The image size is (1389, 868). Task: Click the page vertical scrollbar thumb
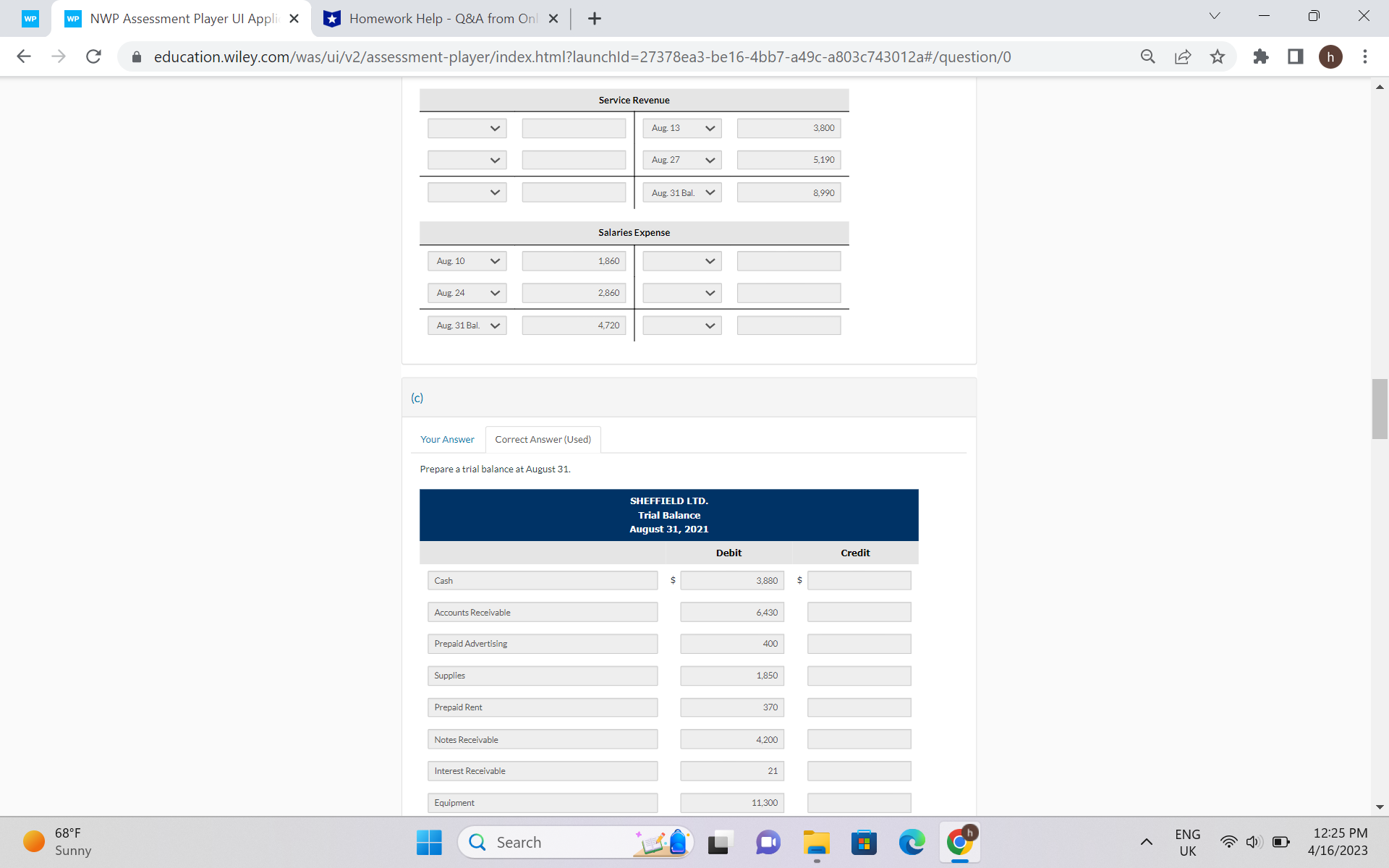[x=1379, y=409]
